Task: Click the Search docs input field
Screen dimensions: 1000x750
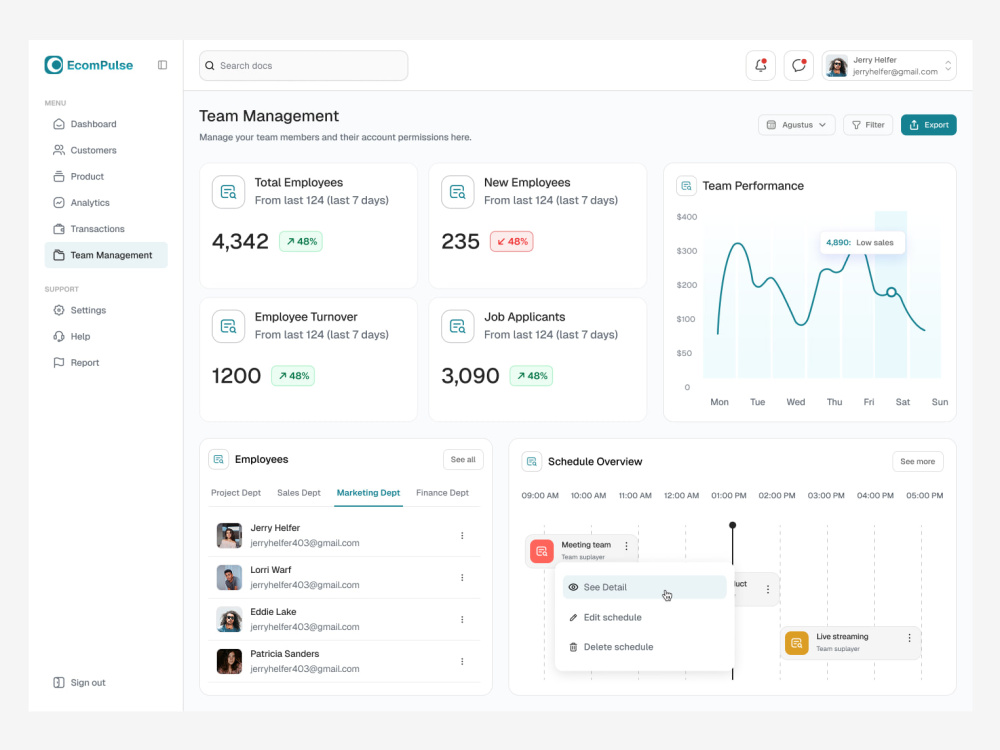Action: tap(304, 66)
